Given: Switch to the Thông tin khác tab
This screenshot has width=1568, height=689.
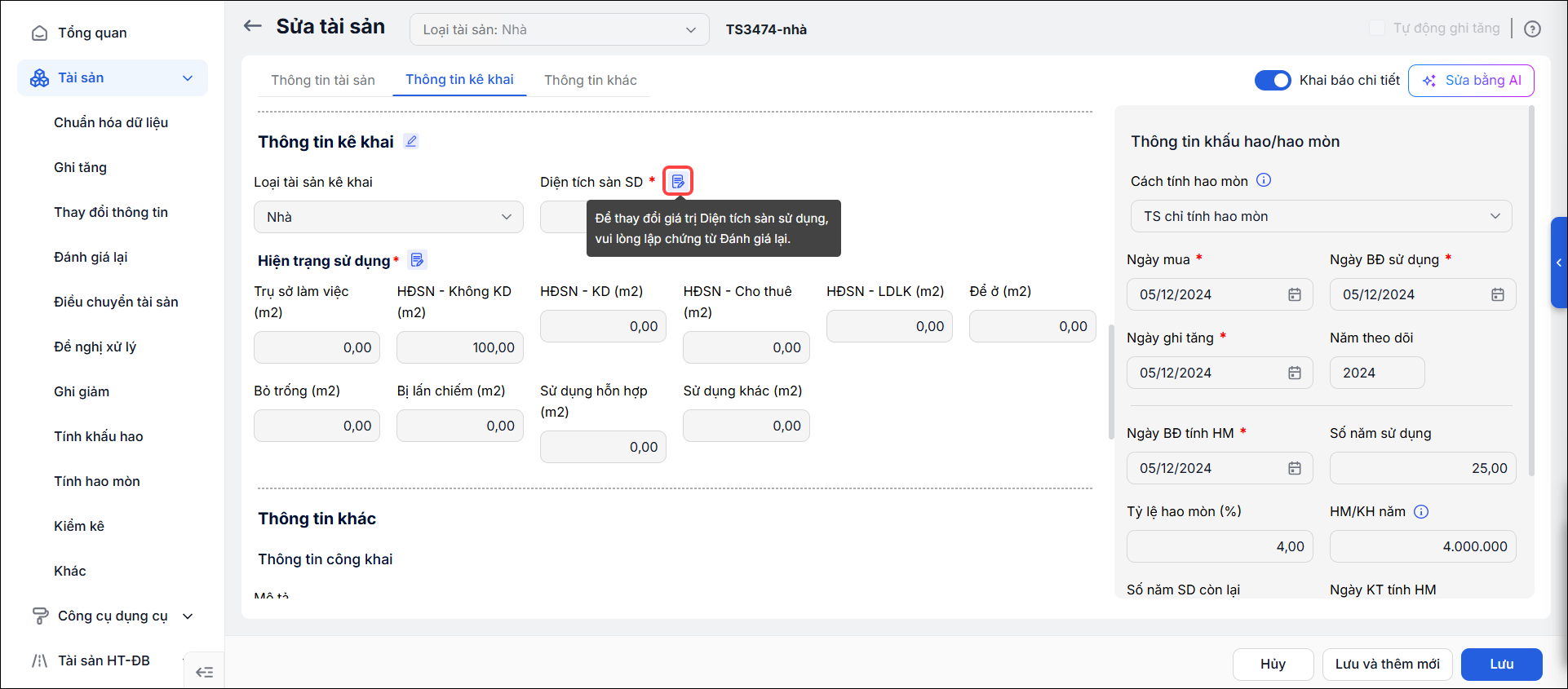Looking at the screenshot, I should click(591, 80).
